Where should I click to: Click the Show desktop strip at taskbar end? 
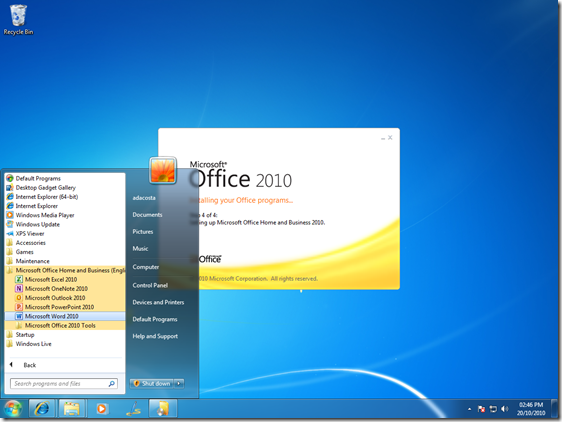point(555,409)
